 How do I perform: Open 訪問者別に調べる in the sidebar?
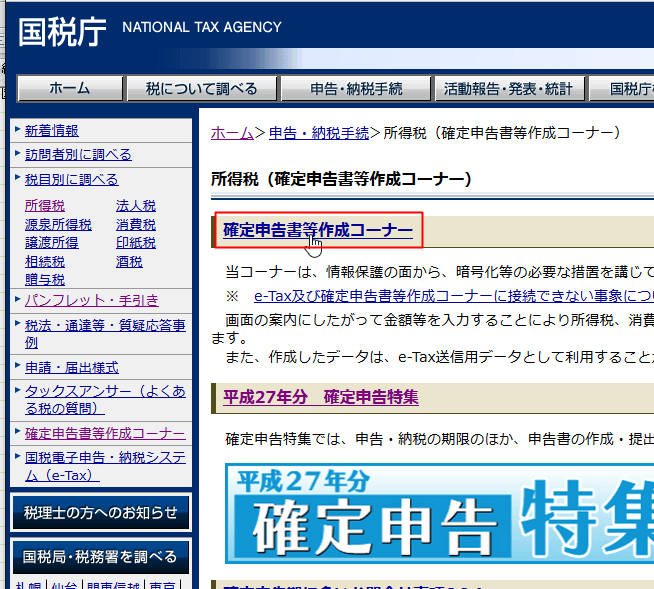point(78,155)
